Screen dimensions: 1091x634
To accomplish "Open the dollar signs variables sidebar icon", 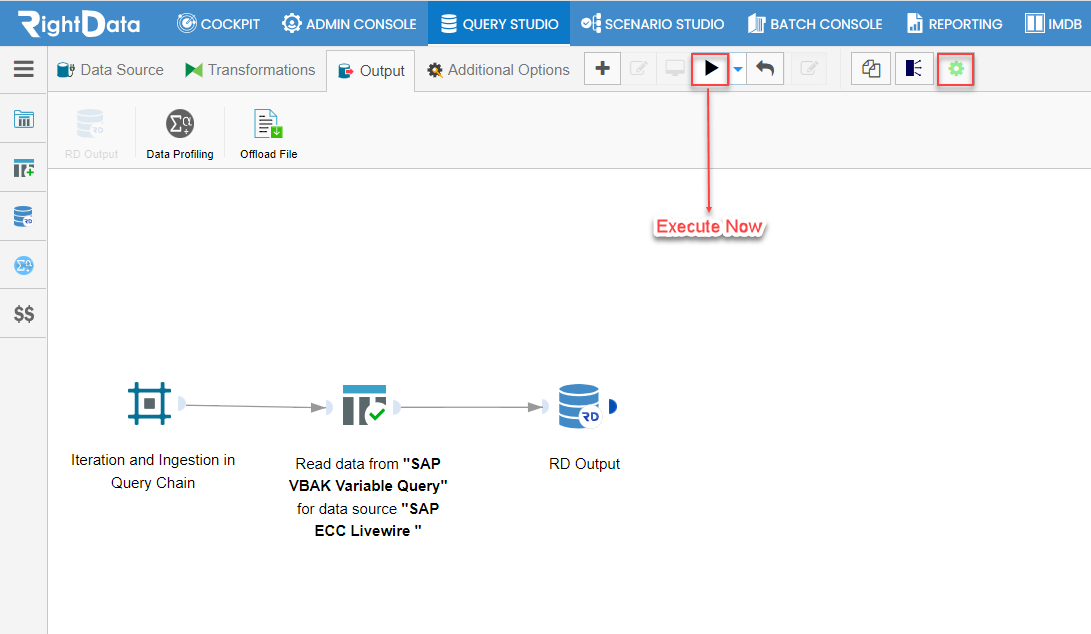I will [x=24, y=314].
